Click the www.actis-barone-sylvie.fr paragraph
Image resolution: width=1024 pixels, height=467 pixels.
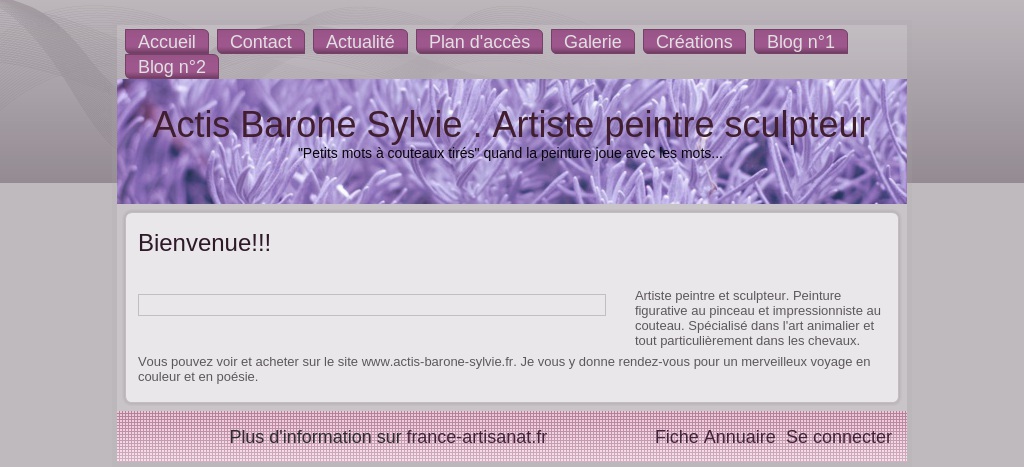click(504, 369)
